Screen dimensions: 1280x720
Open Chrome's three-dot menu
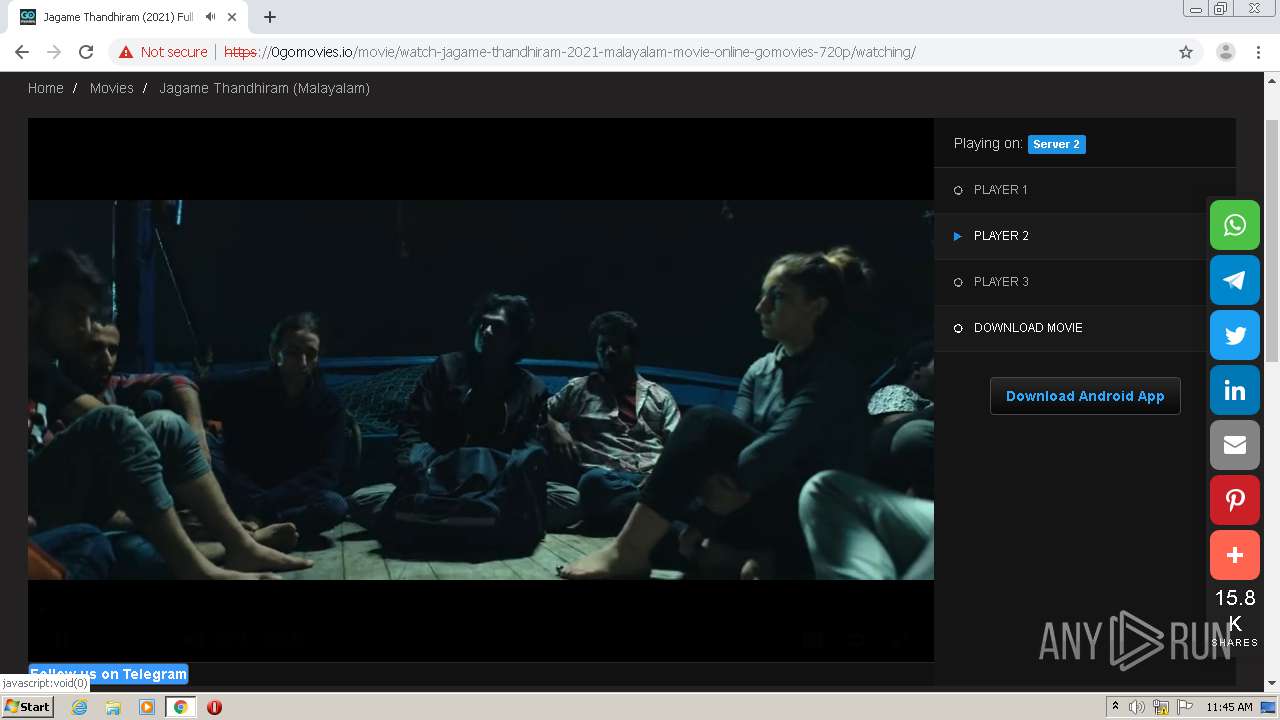click(1258, 52)
